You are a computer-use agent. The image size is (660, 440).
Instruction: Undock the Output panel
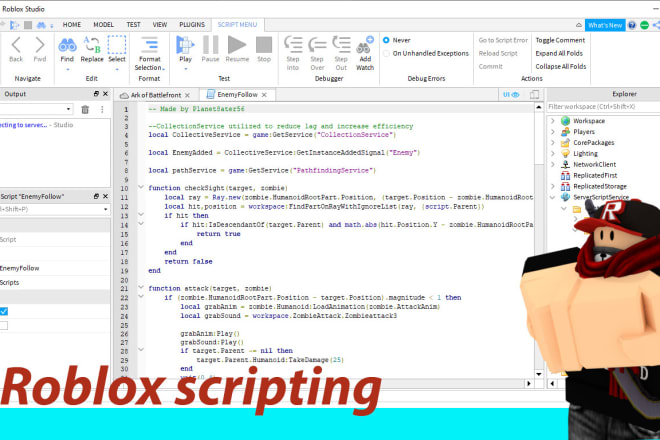tap(96, 93)
